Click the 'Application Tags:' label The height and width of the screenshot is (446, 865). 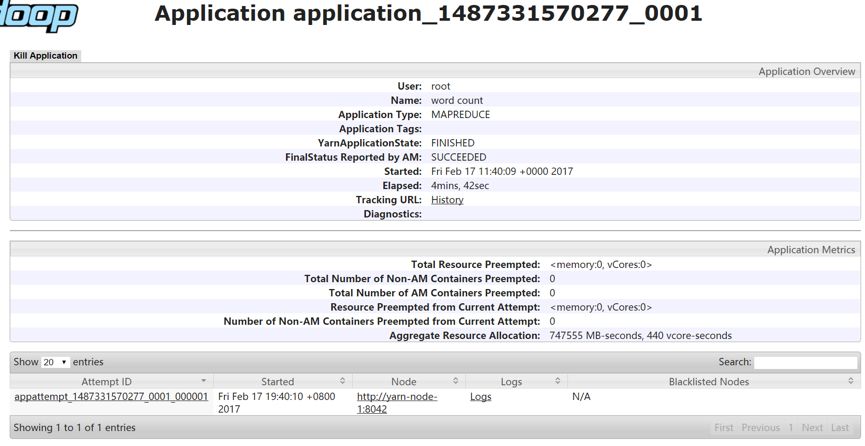380,129
